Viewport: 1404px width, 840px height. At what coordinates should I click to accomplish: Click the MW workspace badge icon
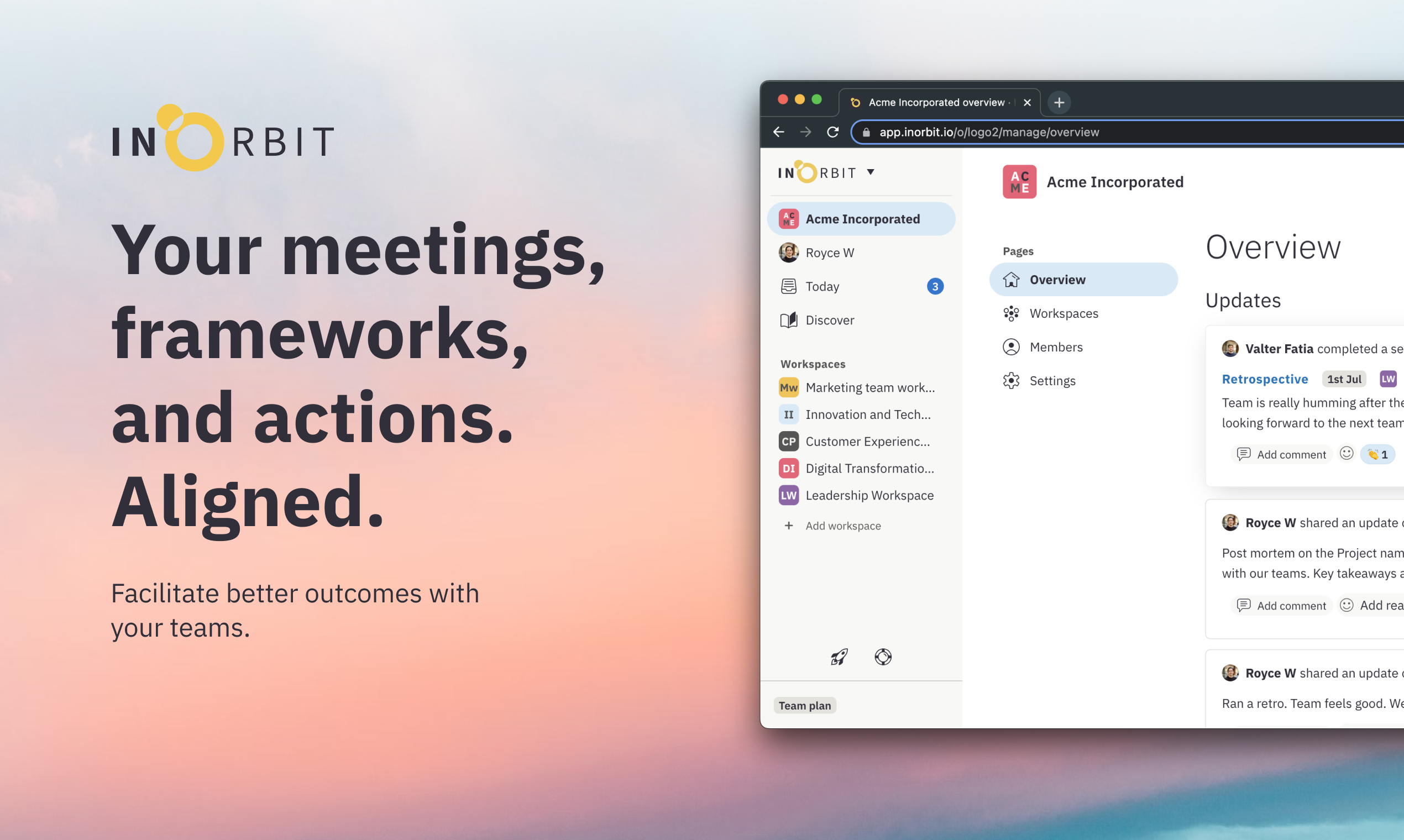click(789, 387)
